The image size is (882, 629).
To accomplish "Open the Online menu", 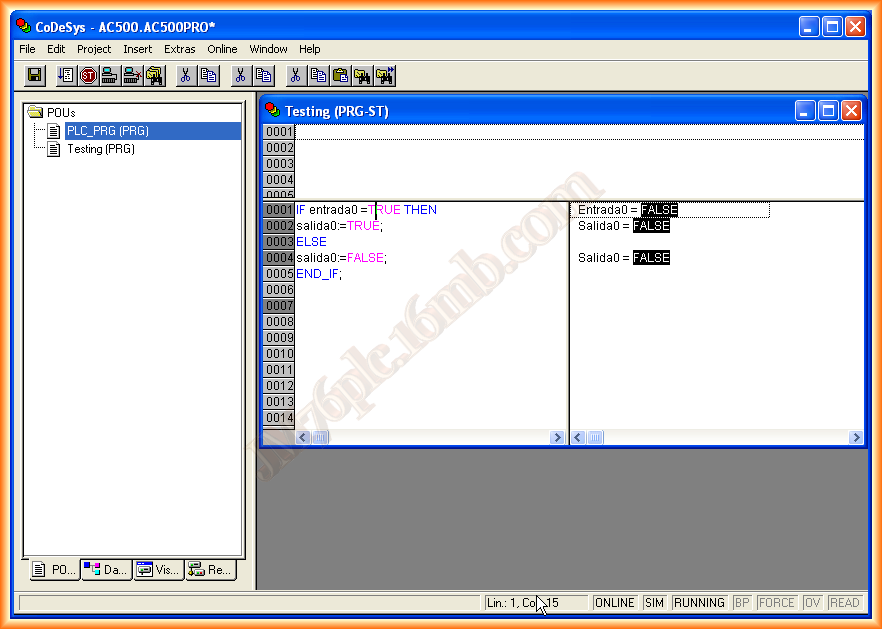I will tap(222, 49).
